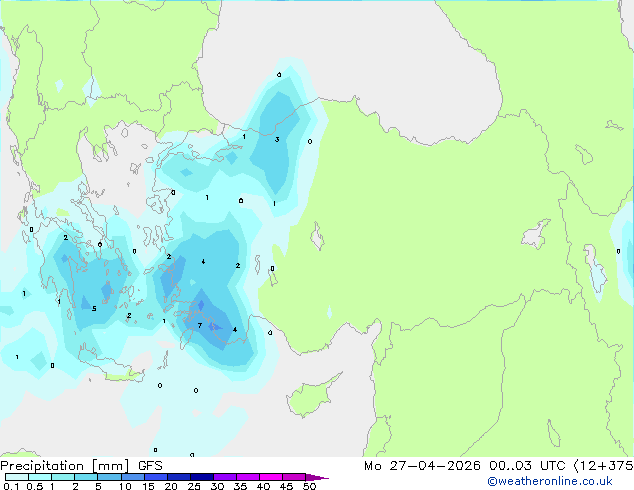Click the legend label "35"
634x490 pixels.
(240, 486)
